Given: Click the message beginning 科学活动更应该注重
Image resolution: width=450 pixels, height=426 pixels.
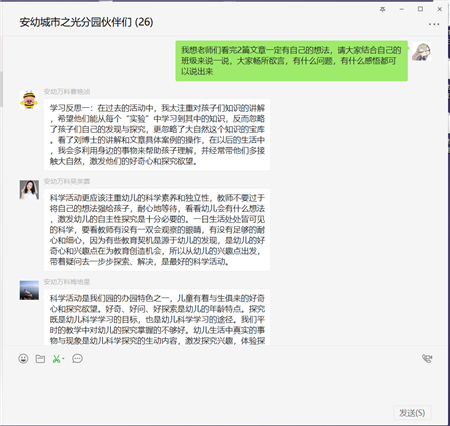Looking at the screenshot, I should pyautogui.click(x=157, y=230).
